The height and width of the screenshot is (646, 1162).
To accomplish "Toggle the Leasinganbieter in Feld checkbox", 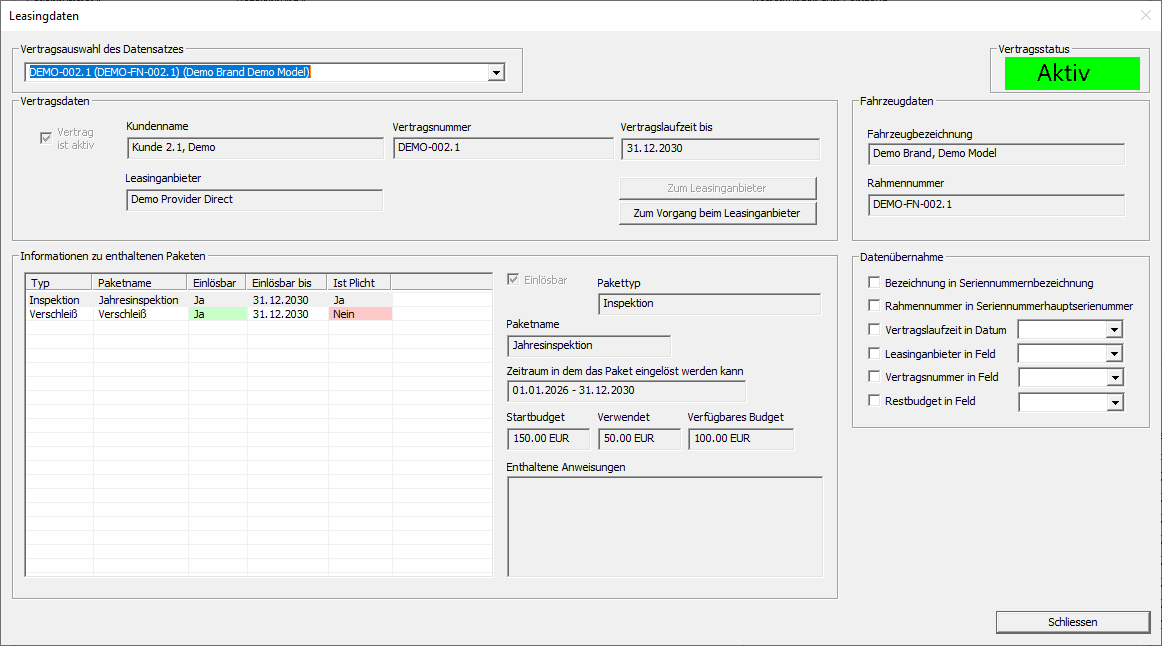I will pyautogui.click(x=874, y=353).
